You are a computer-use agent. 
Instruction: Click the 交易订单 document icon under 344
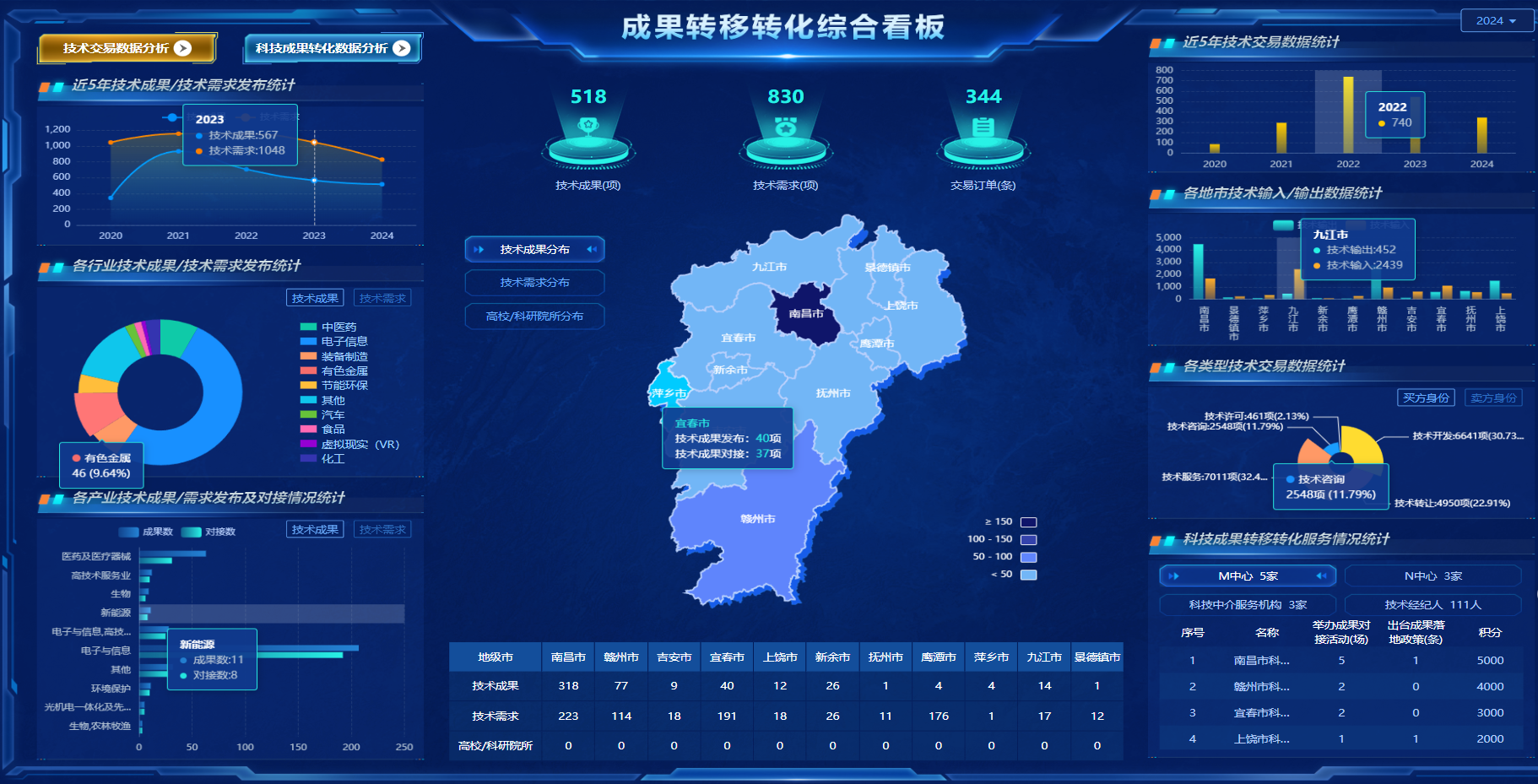pyautogui.click(x=983, y=127)
